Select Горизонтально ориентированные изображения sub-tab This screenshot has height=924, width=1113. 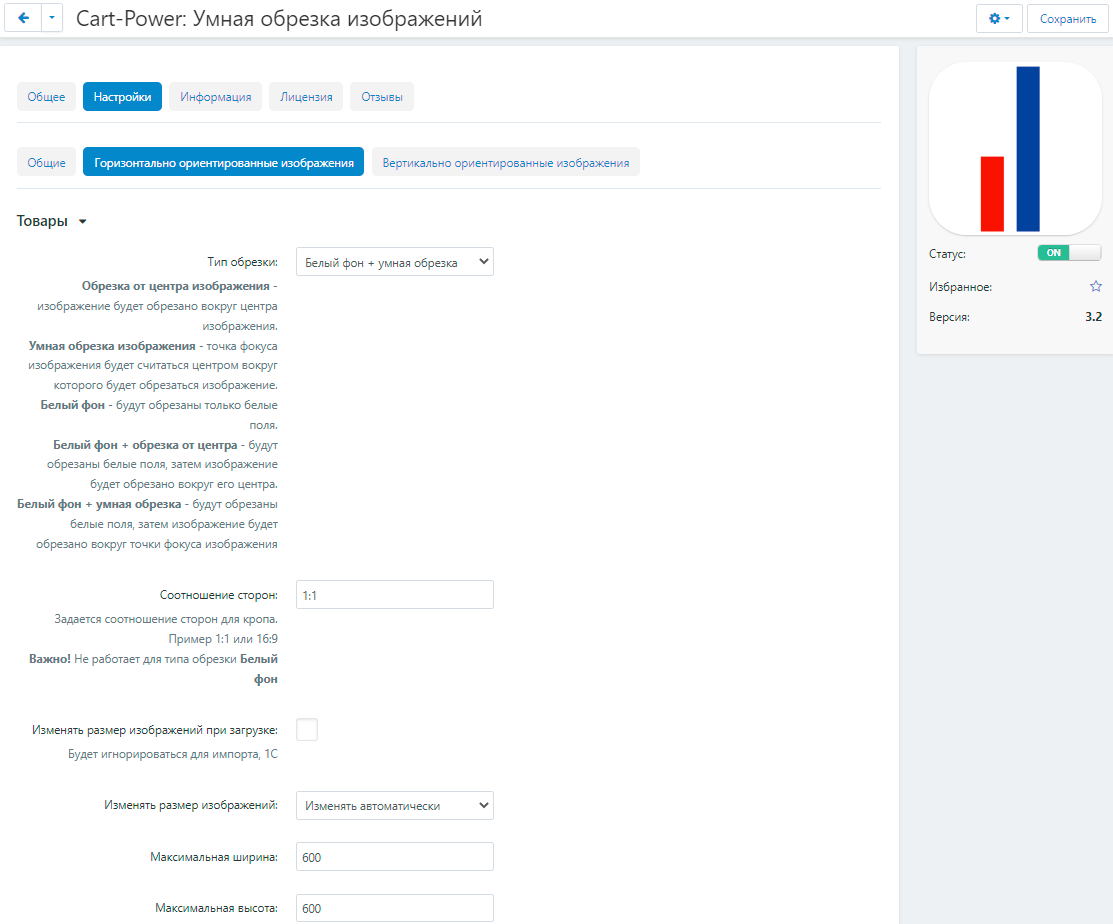pos(224,163)
